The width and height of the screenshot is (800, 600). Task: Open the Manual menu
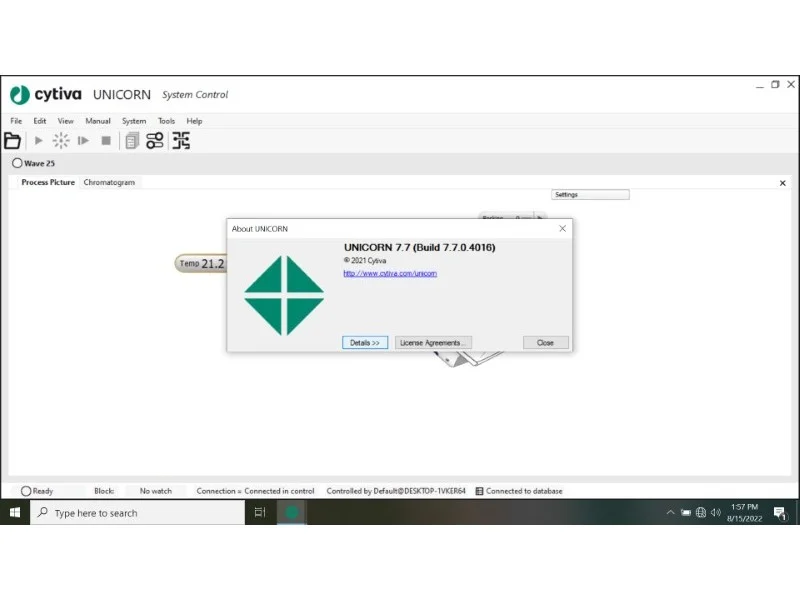98,121
